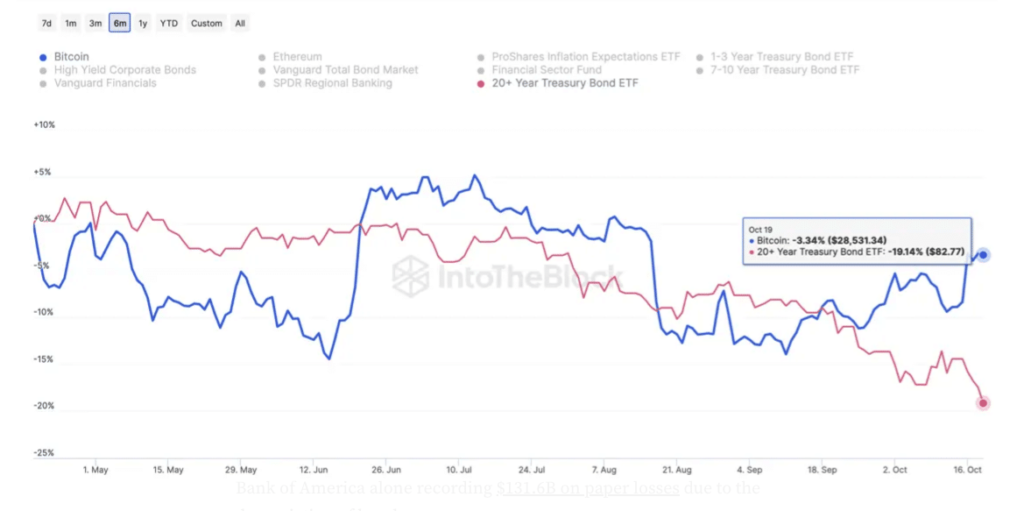Enable the Ethereum series
The width and height of the screenshot is (1024, 511).
point(296,57)
